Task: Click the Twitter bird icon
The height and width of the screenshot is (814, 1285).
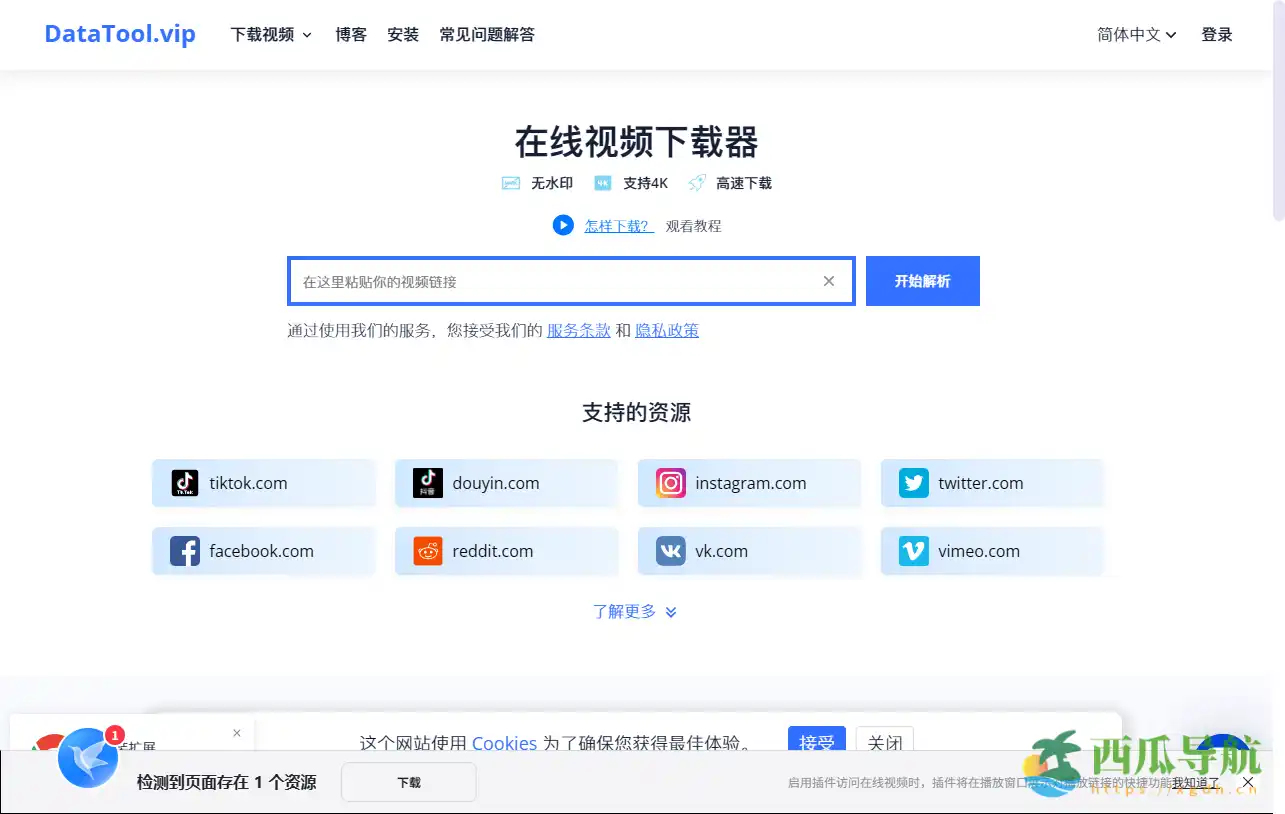Action: coord(913,483)
